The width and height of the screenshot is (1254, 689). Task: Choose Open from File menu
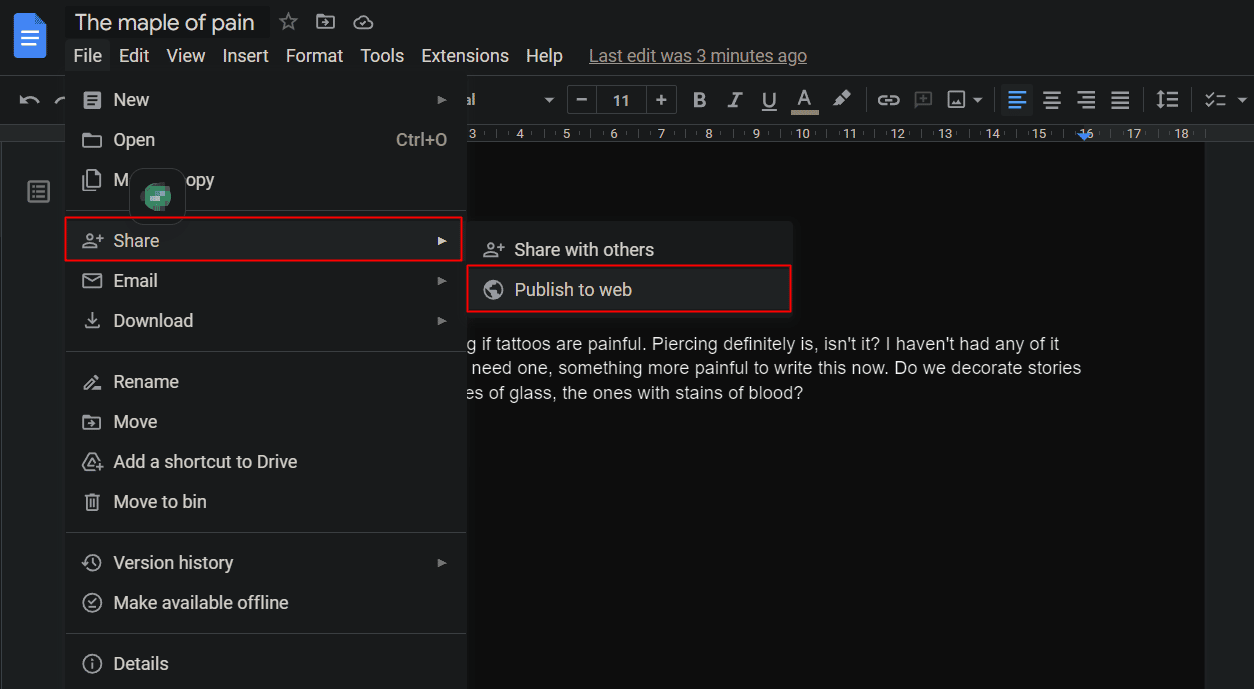pyautogui.click(x=266, y=140)
